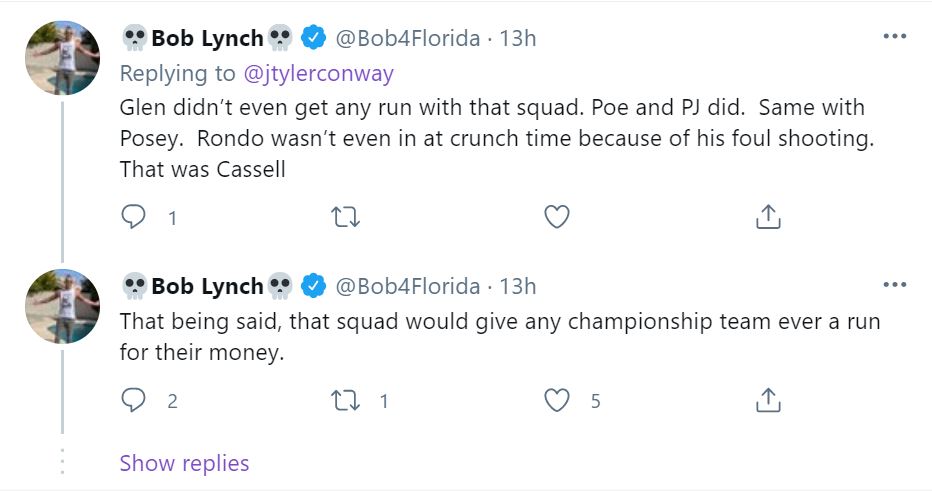Screen dimensions: 932x491
Task: Like the first tweet by Bob Lynch
Action: click(x=556, y=216)
